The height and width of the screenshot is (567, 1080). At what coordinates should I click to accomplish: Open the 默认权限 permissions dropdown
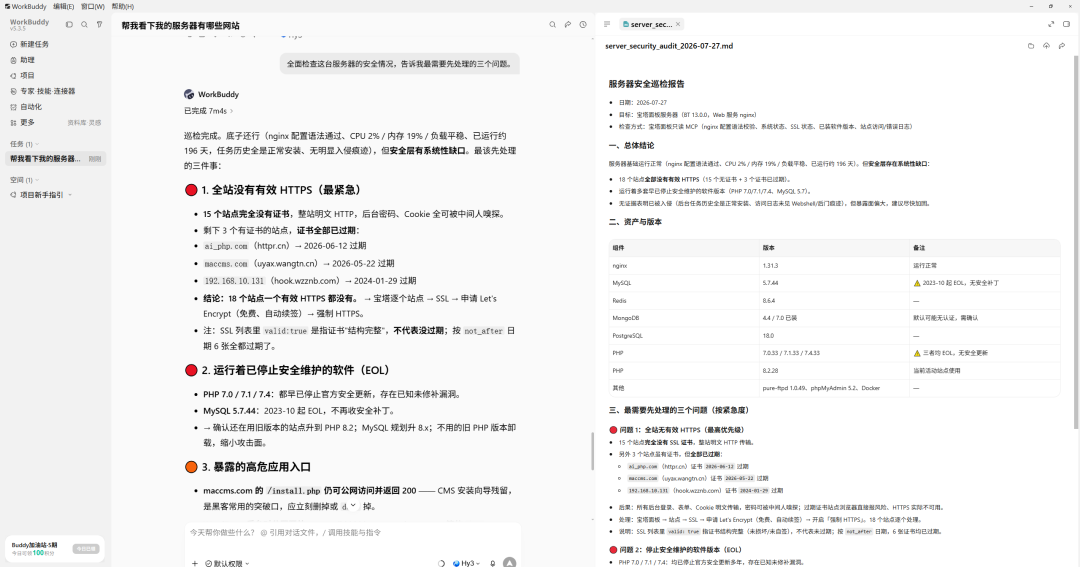227,563
